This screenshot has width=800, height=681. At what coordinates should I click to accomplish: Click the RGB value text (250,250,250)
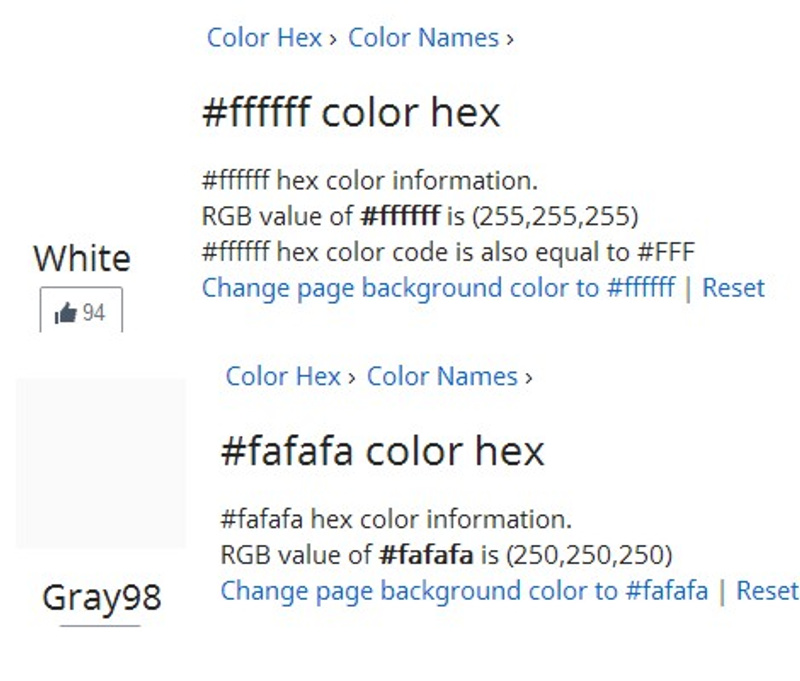tap(589, 554)
